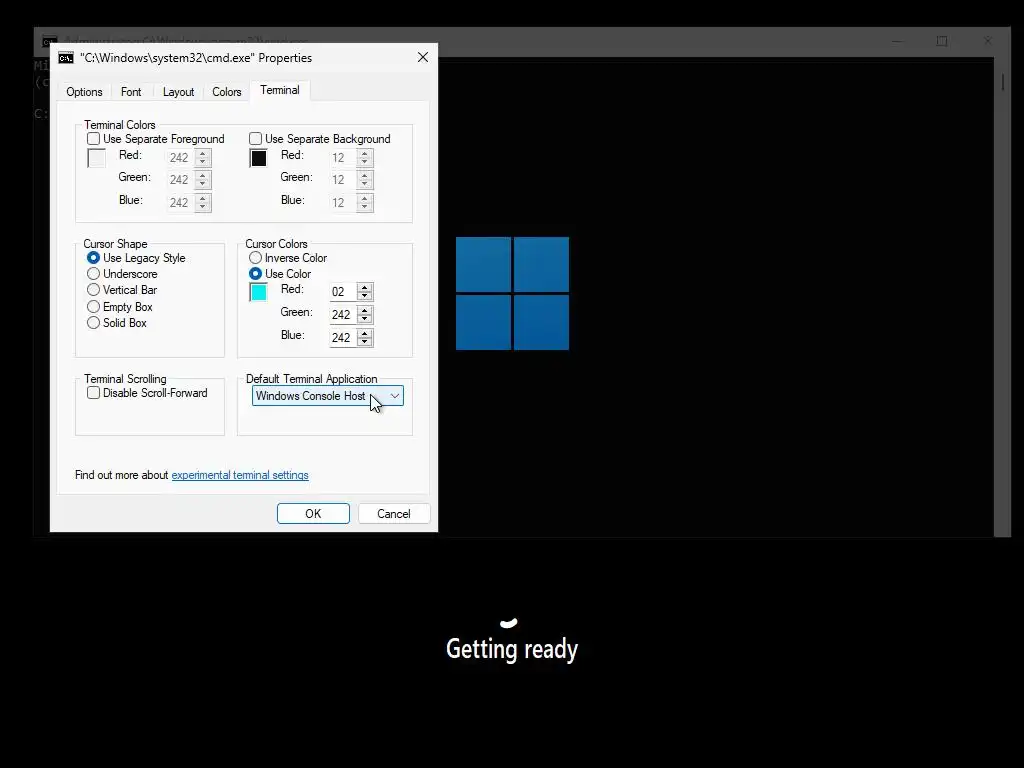Select Underscore cursor shape

[93, 274]
